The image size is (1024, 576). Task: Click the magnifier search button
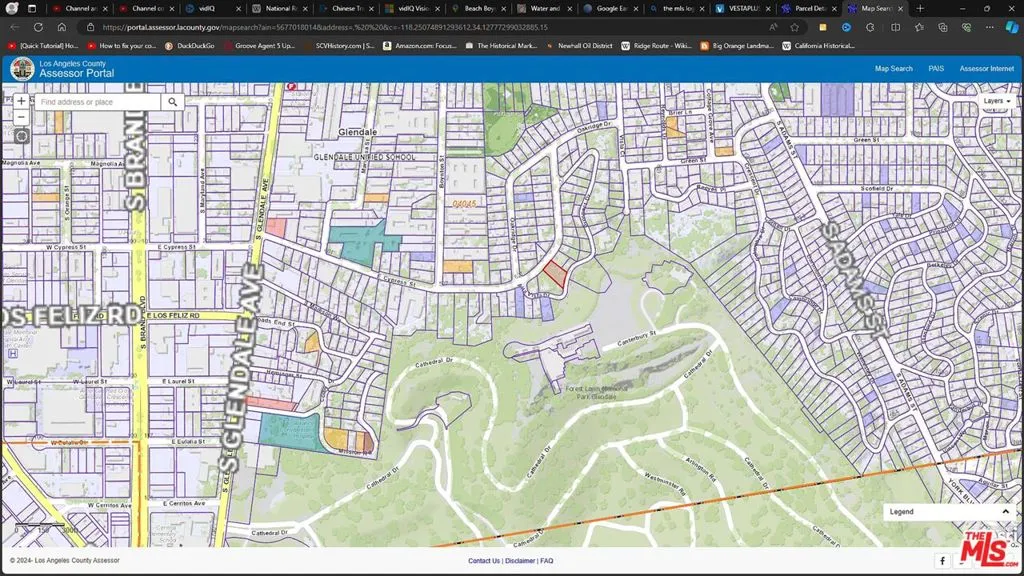(x=173, y=102)
